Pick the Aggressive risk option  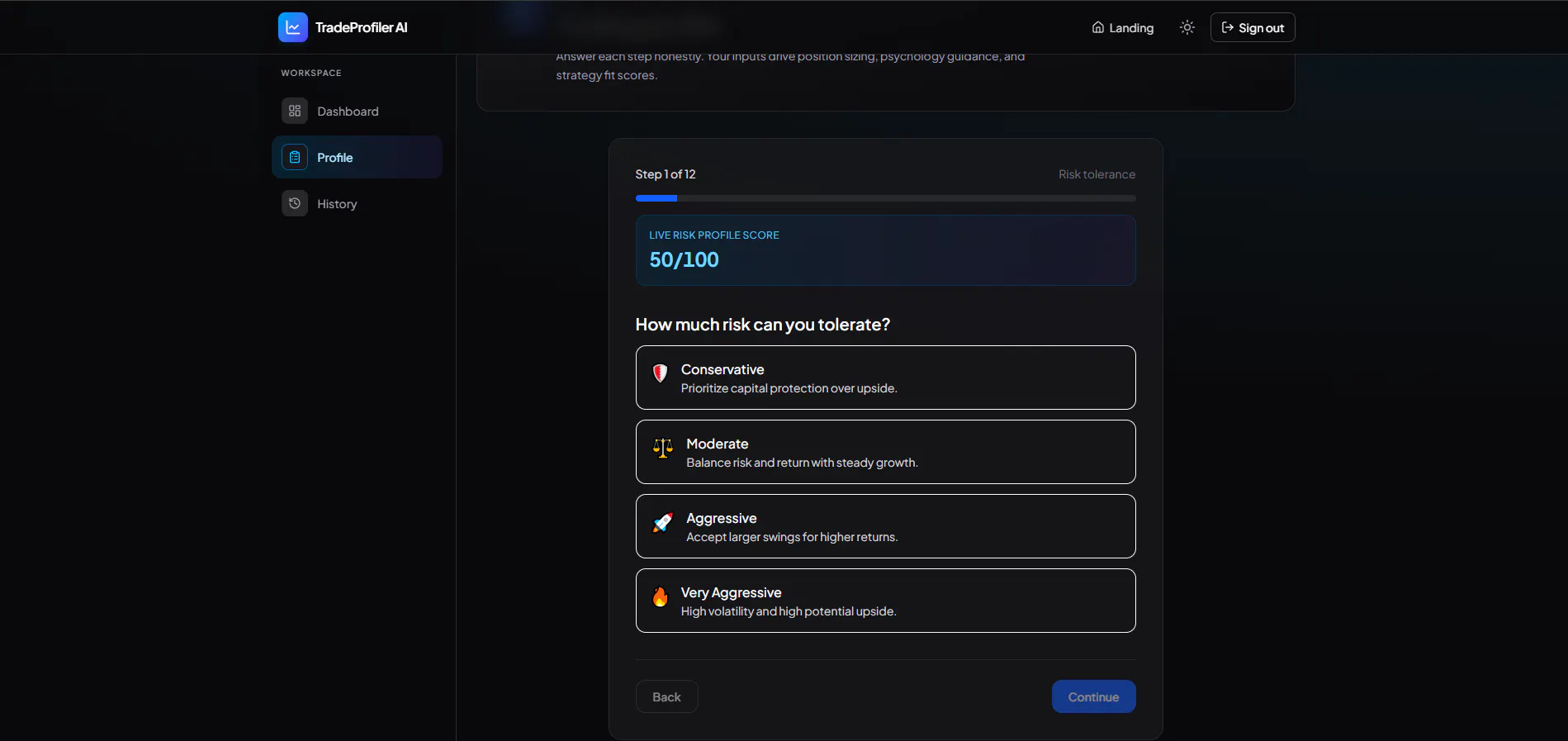(885, 526)
